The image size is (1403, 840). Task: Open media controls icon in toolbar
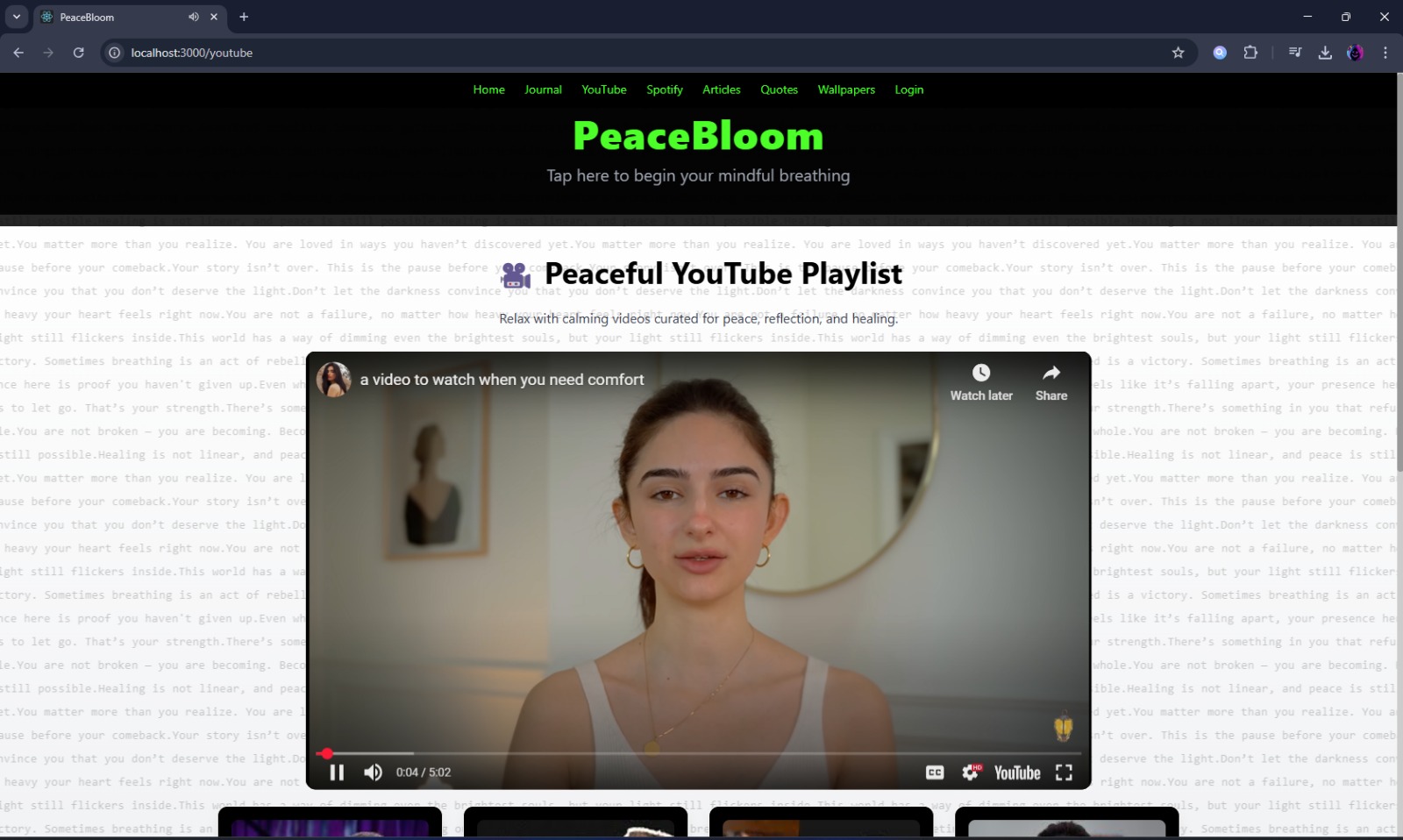[x=1294, y=53]
